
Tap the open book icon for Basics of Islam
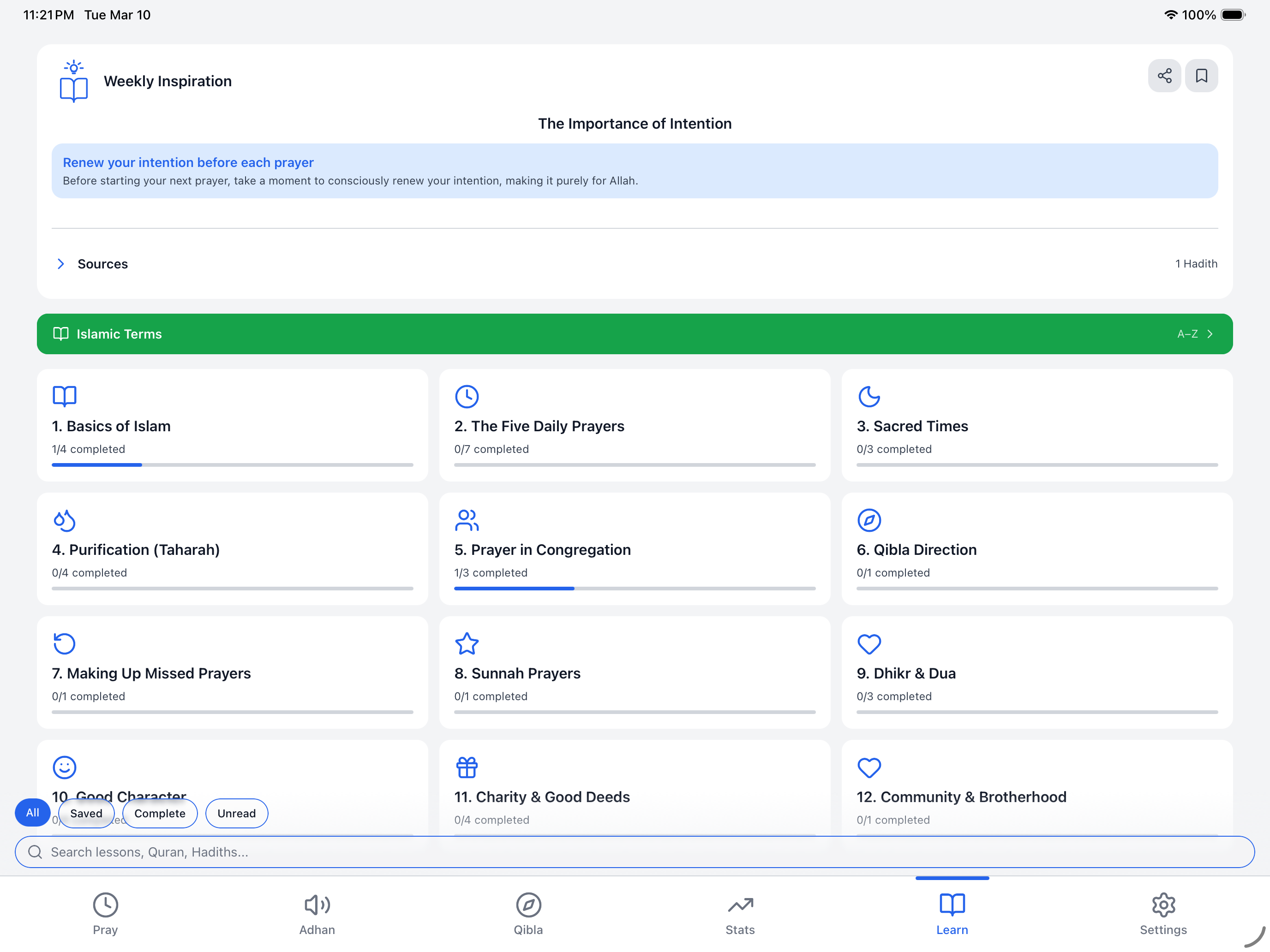pyautogui.click(x=64, y=396)
